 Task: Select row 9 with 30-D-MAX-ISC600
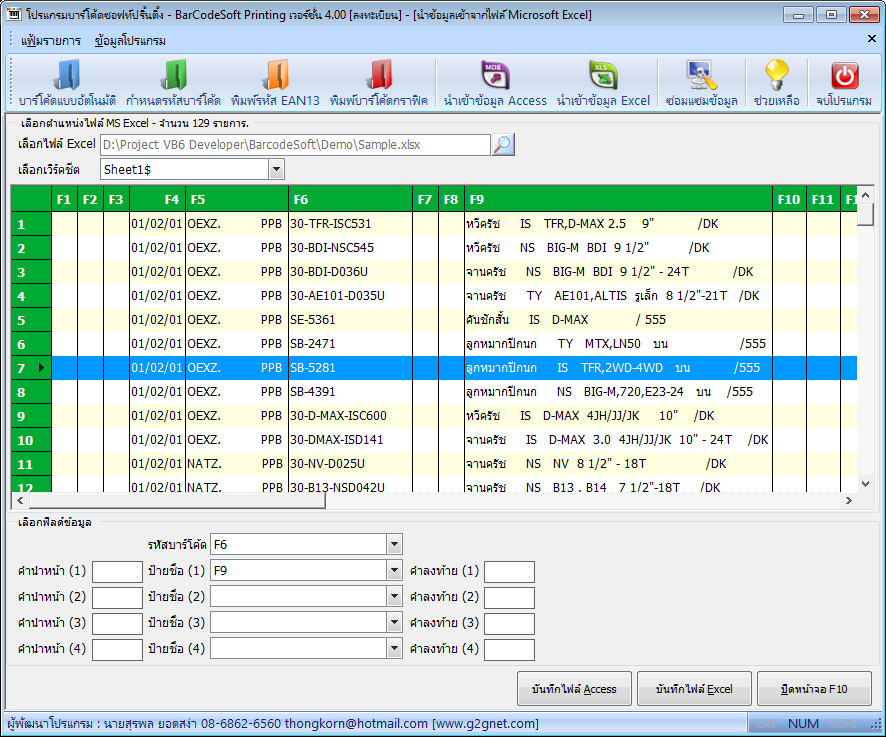(434, 416)
